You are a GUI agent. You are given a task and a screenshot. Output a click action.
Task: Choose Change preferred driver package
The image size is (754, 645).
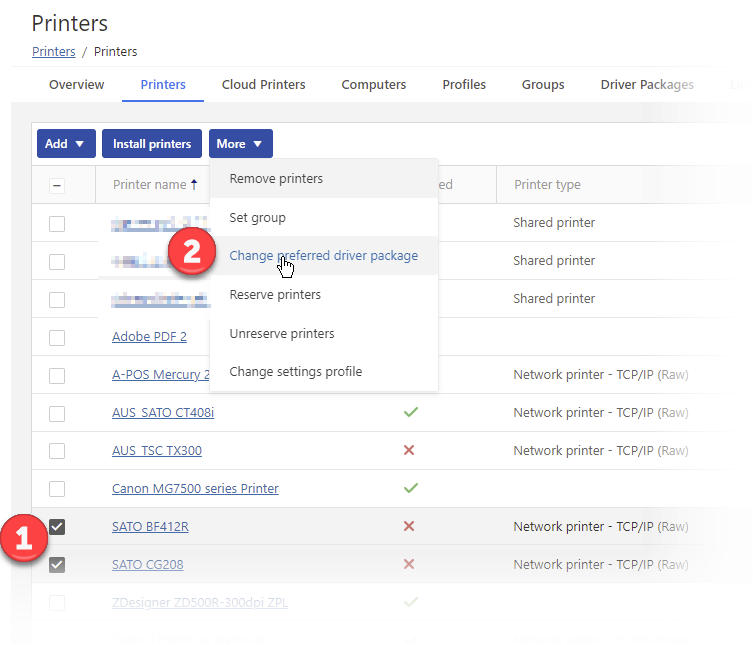(x=323, y=256)
